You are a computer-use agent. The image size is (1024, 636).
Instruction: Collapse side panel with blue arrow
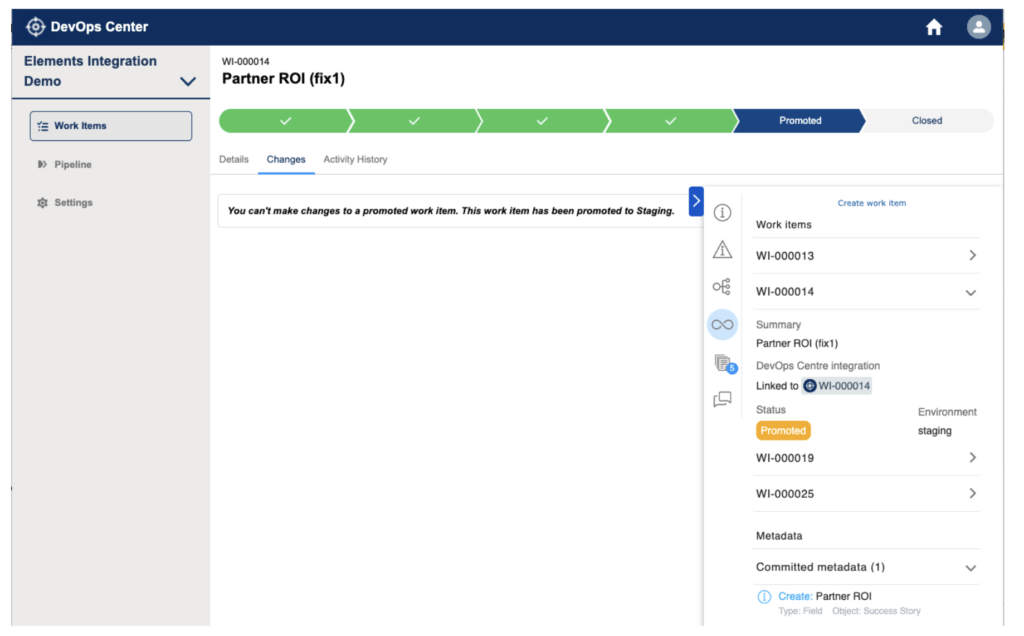coord(696,201)
